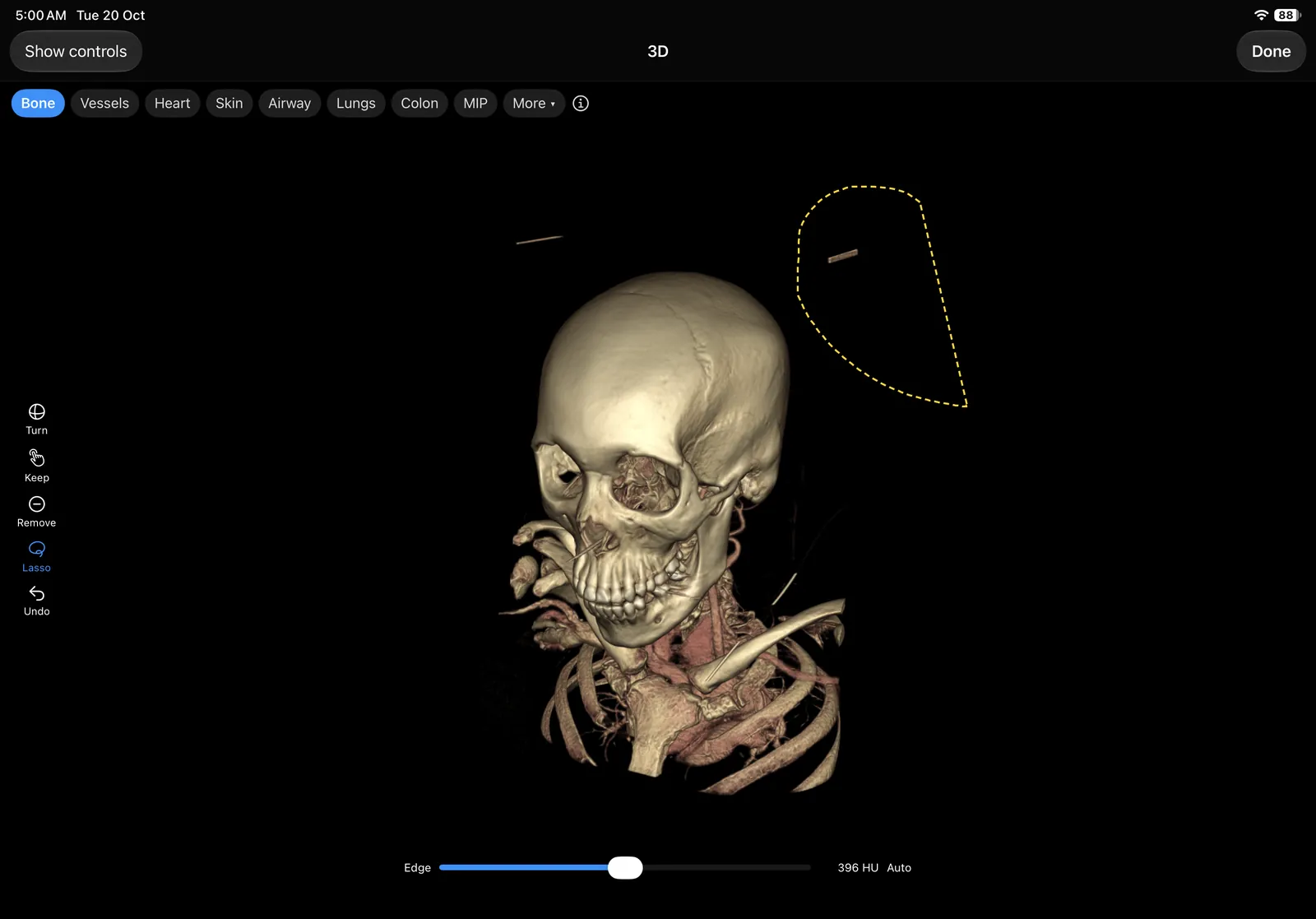The width and height of the screenshot is (1316, 919).
Task: Select the Lasso tool
Action: 36,556
